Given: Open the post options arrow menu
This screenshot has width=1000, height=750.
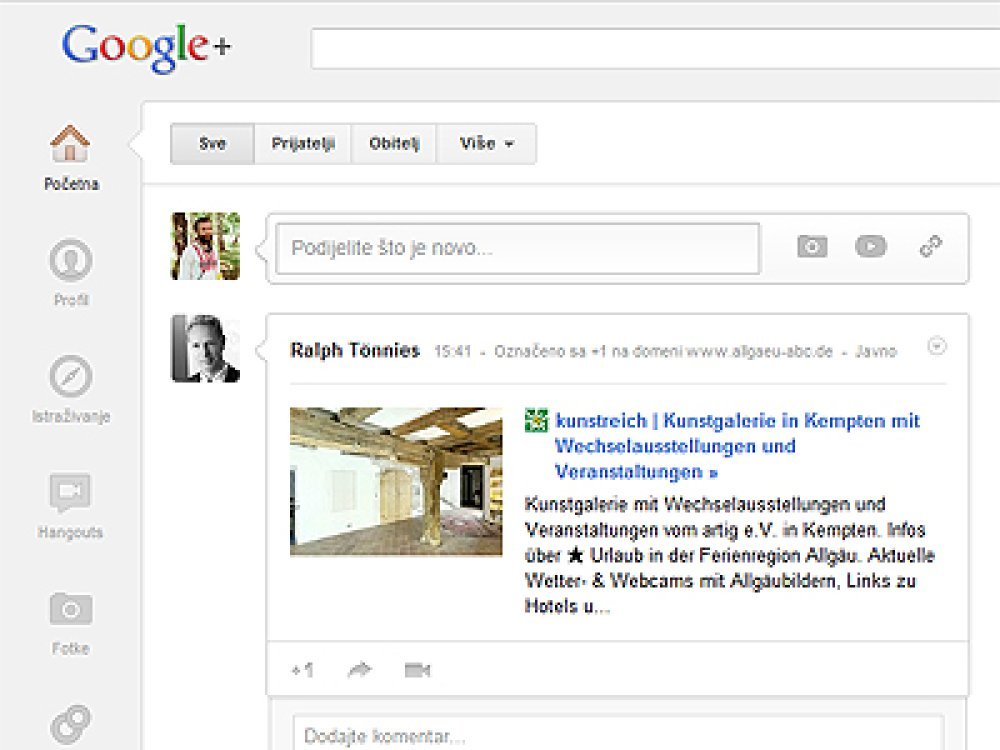Looking at the screenshot, I should [x=937, y=347].
